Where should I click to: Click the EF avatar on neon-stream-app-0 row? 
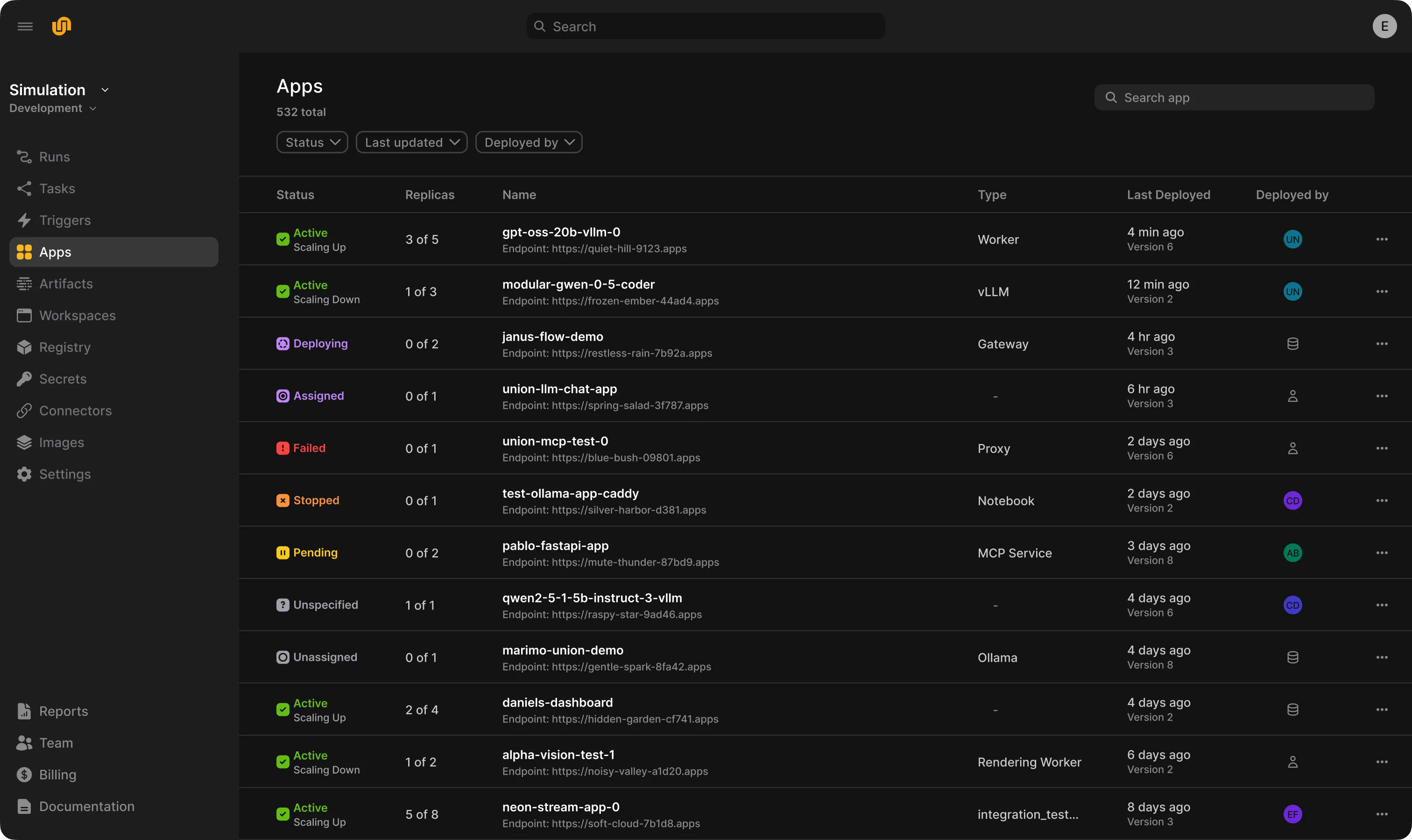click(x=1292, y=814)
